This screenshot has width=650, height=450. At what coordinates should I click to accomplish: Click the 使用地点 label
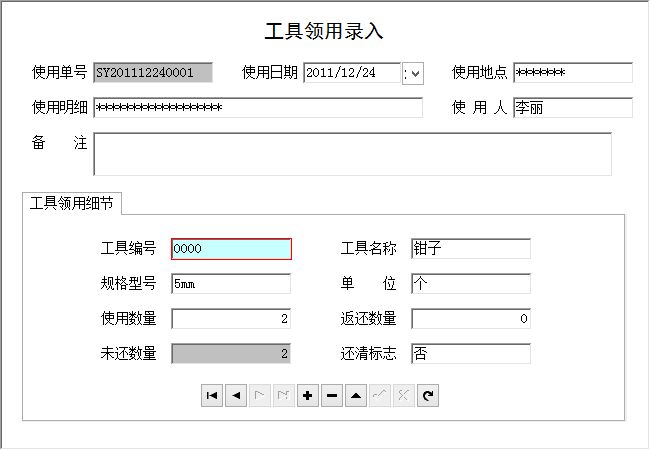pyautogui.click(x=480, y=72)
